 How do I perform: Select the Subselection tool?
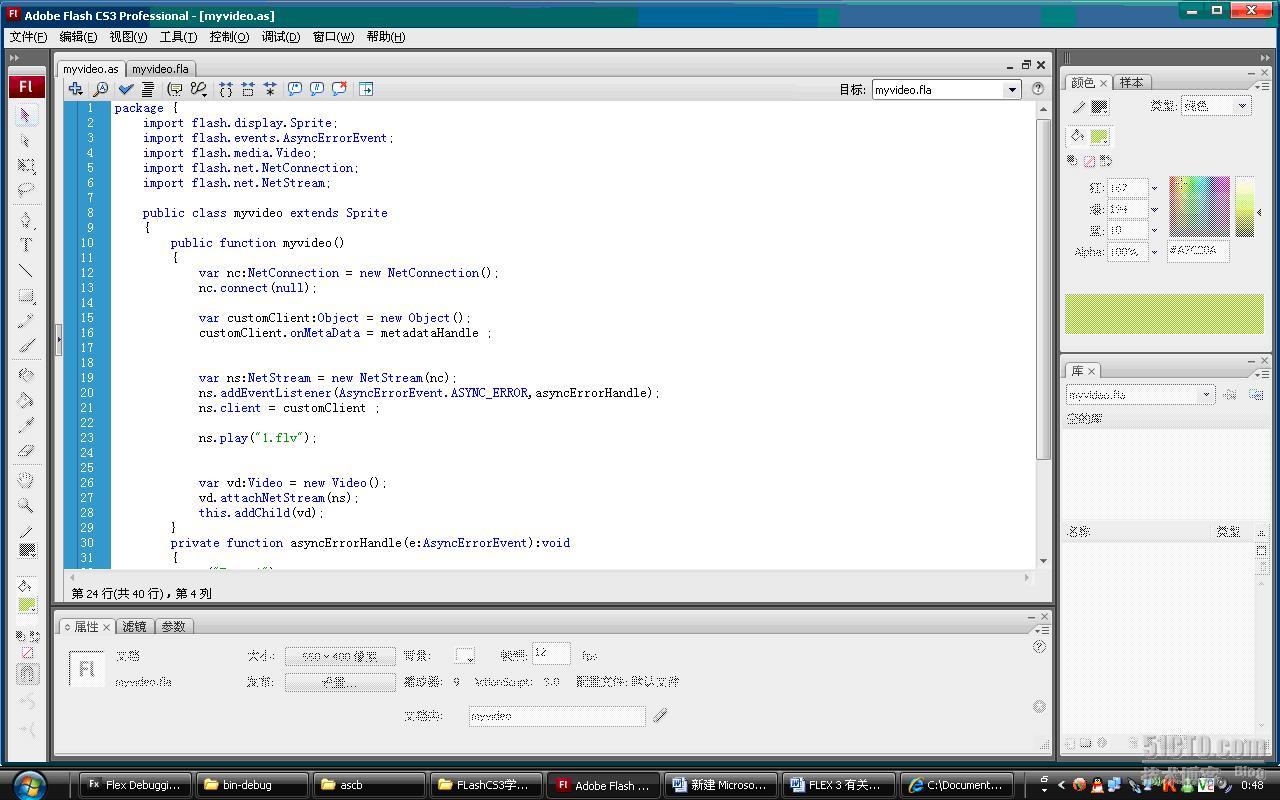[26, 140]
